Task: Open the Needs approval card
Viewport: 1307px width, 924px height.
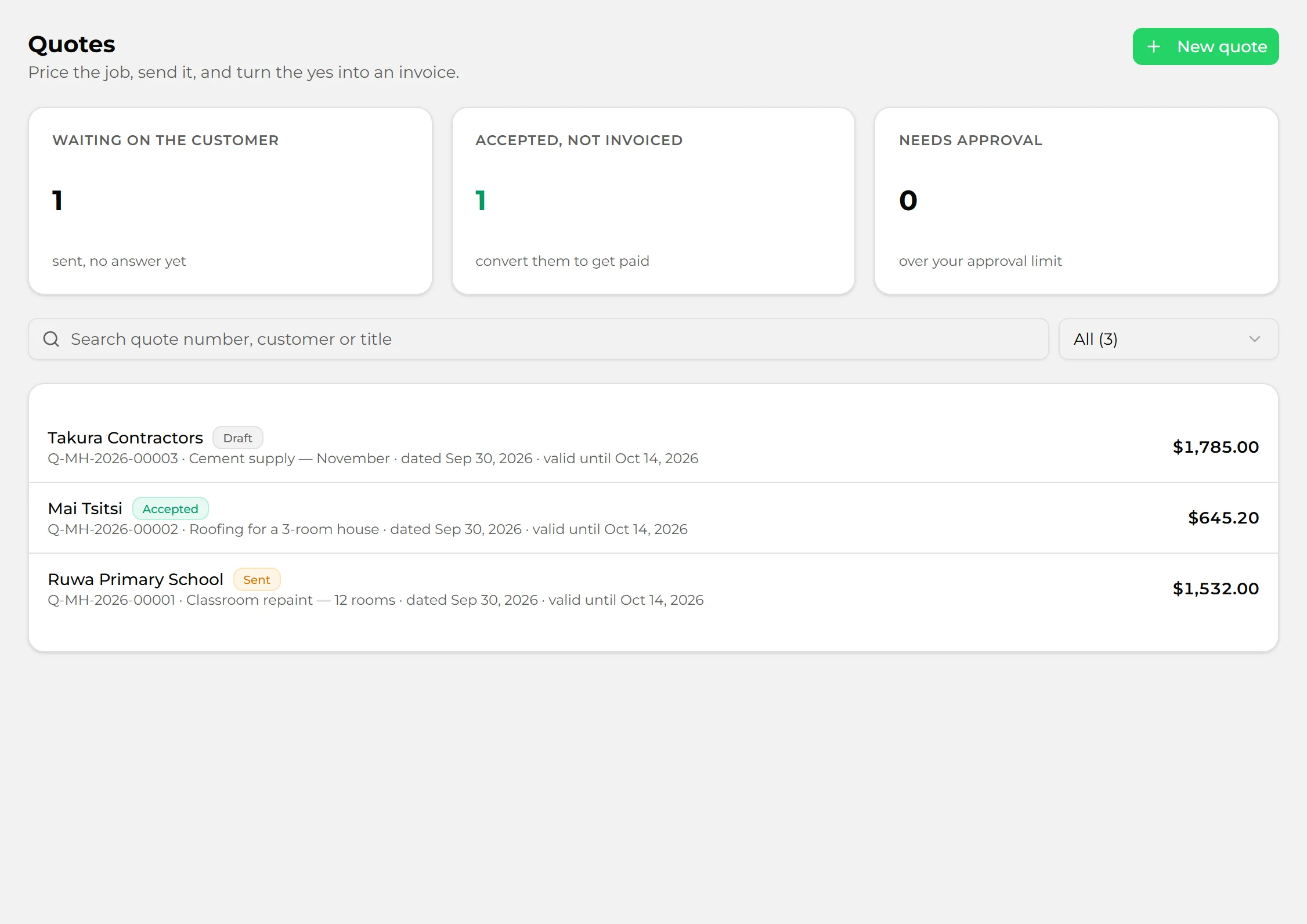Action: coord(1076,201)
